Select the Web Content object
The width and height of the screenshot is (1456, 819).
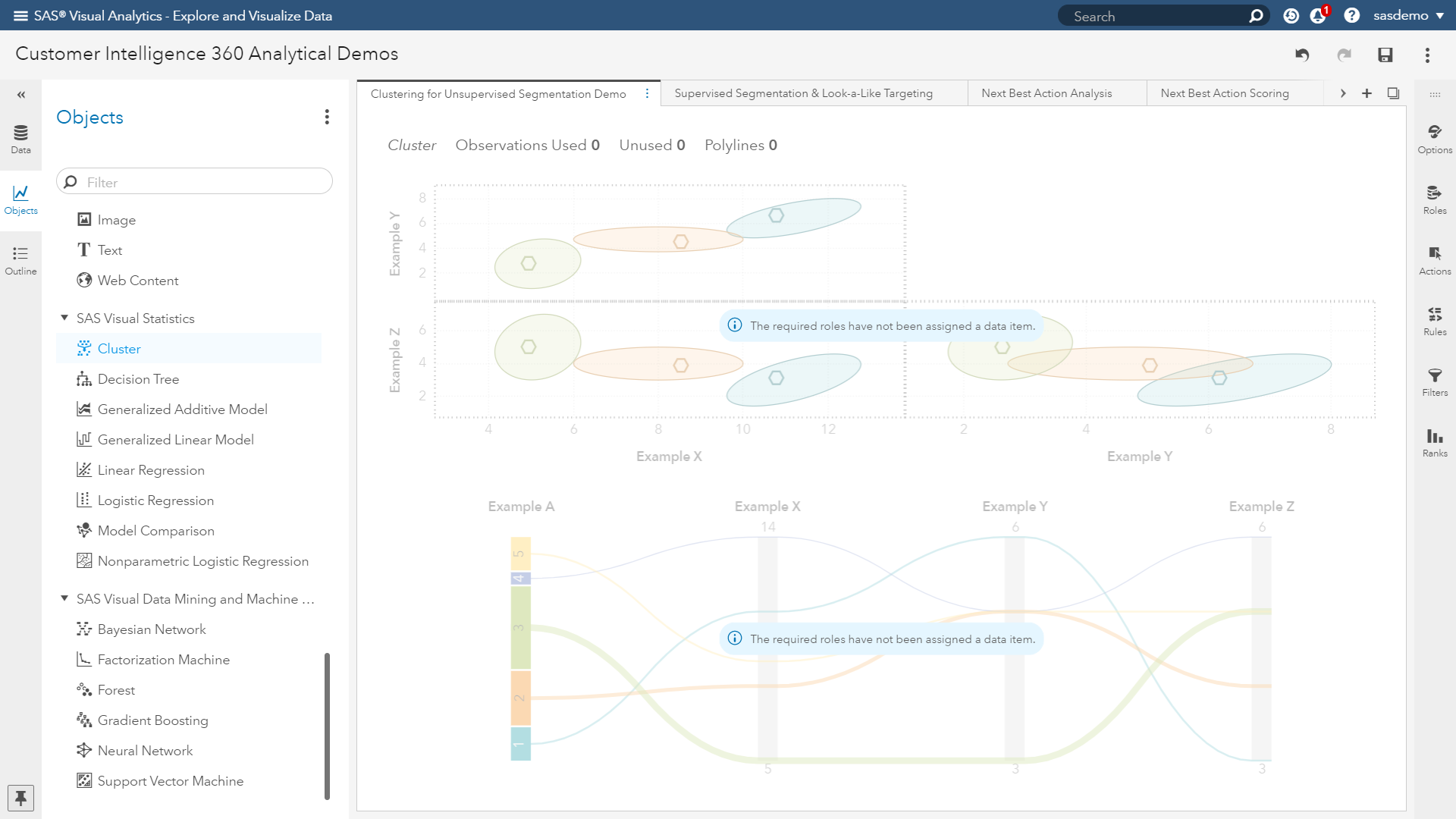(x=138, y=281)
